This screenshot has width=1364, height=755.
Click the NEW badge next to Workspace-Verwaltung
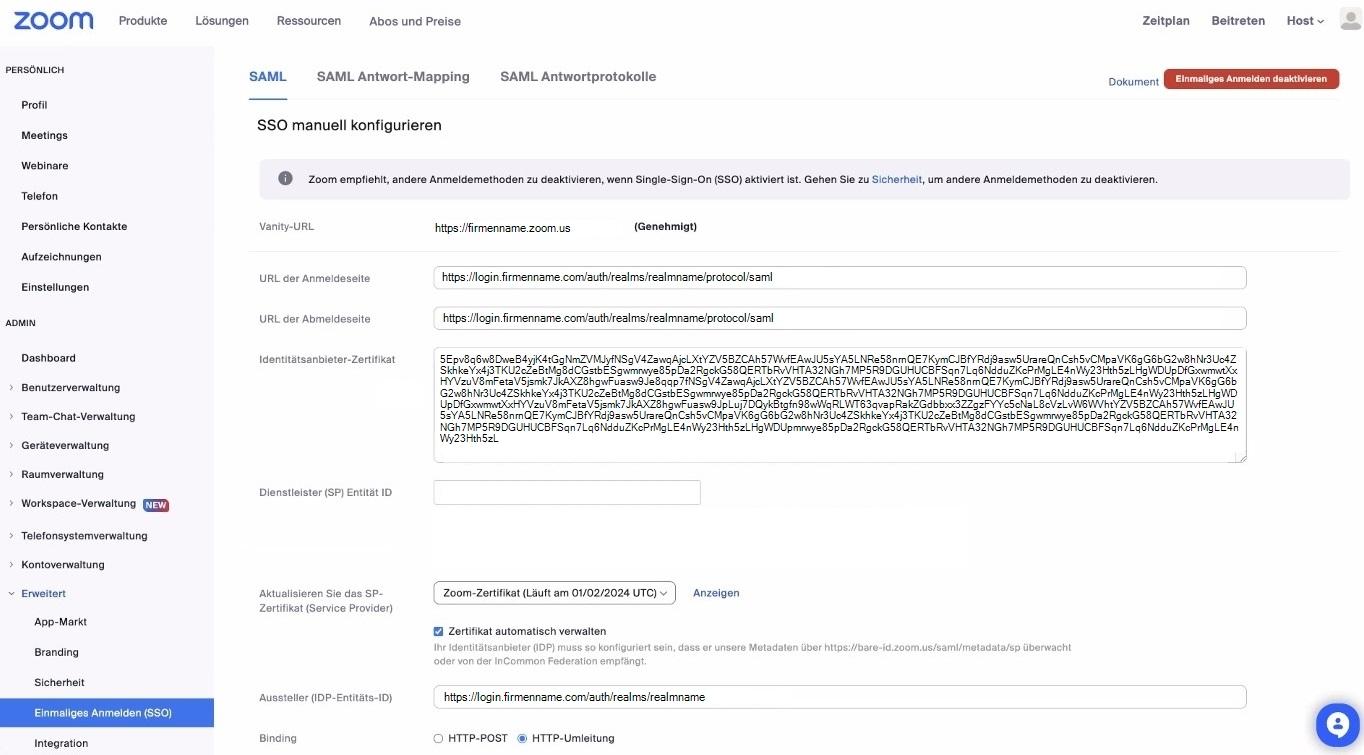point(156,505)
